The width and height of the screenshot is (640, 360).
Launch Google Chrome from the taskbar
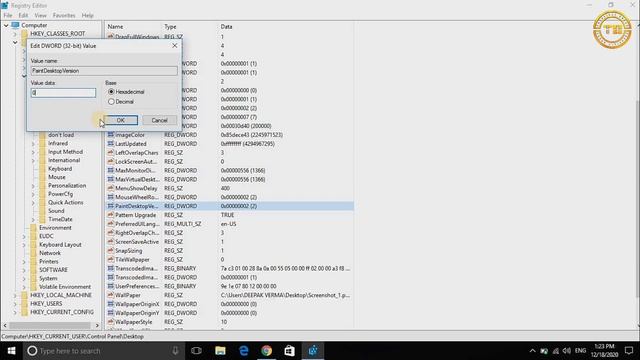[x=267, y=351]
